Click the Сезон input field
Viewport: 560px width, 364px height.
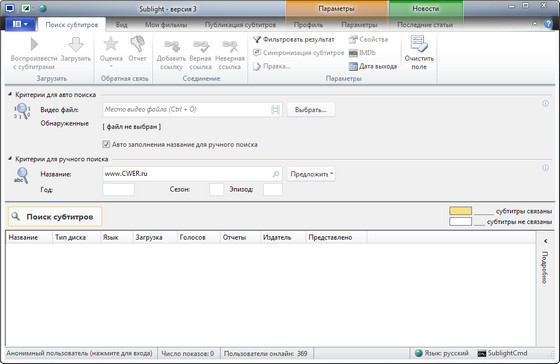[x=216, y=189]
